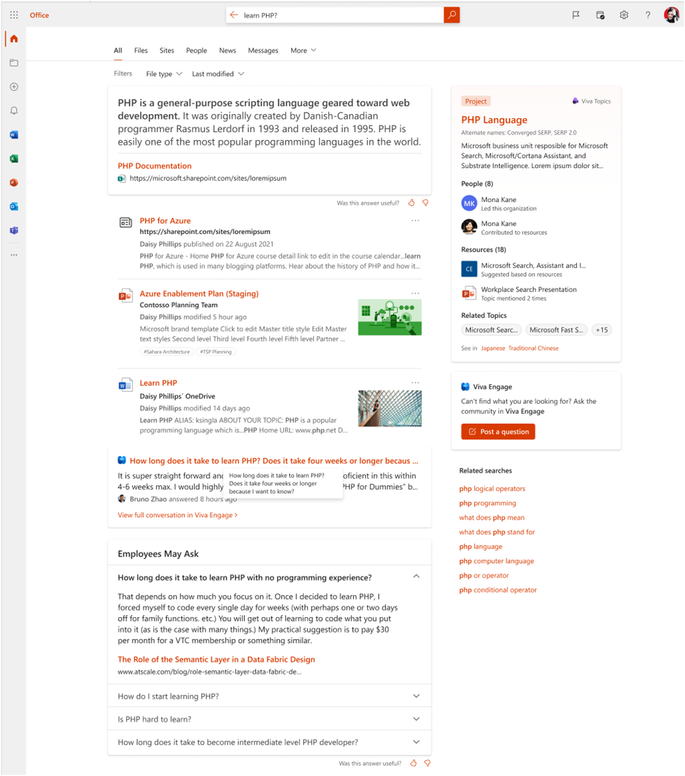Open more apps ellipsis in sidebar
The image size is (685, 776).
[x=14, y=255]
